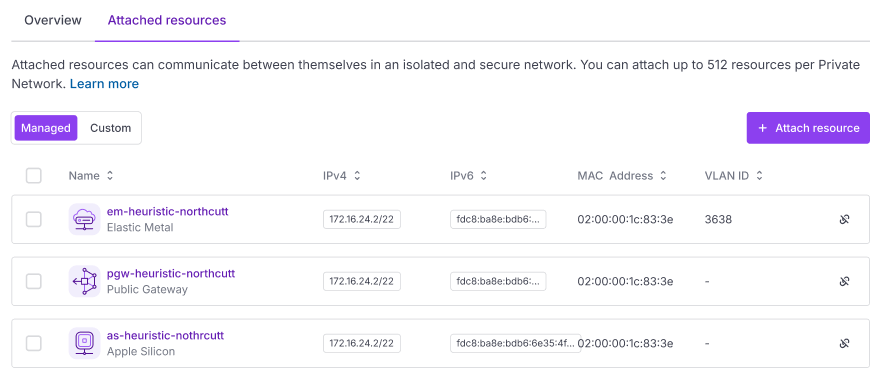Check the as-heuristic-nothrcutt row checkbox
Image resolution: width=882 pixels, height=382 pixels.
[x=34, y=343]
